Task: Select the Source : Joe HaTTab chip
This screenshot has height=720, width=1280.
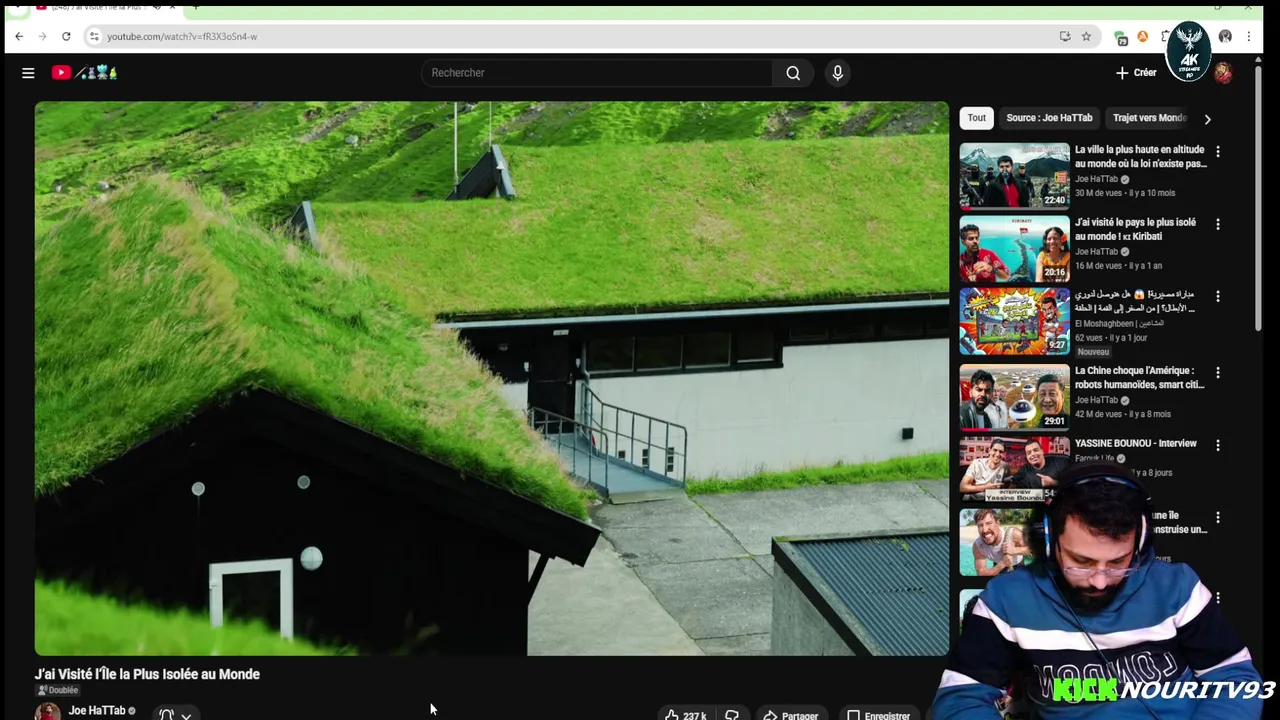Action: tap(1049, 118)
